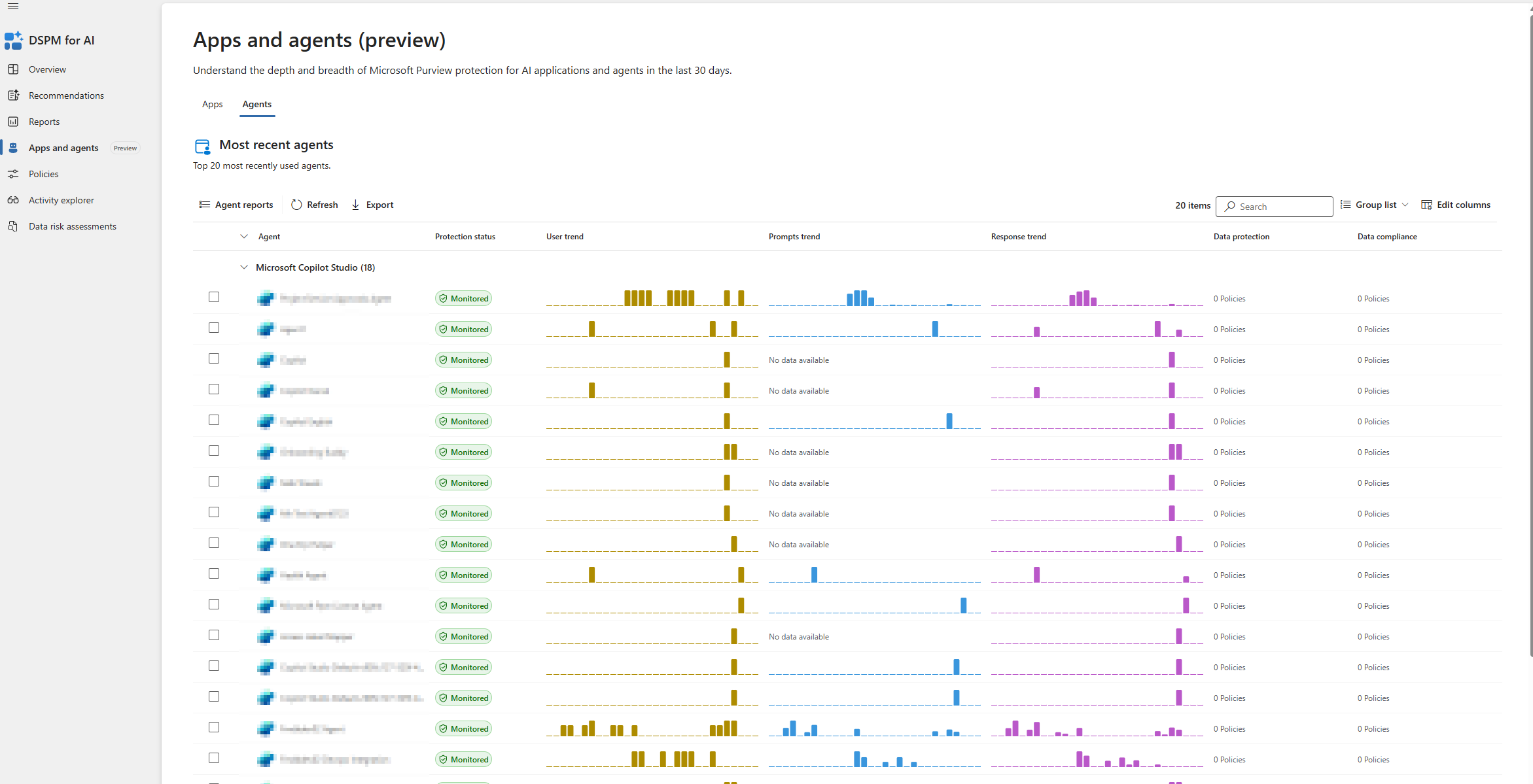
Task: Select the second agent row checkbox
Action: 214,328
